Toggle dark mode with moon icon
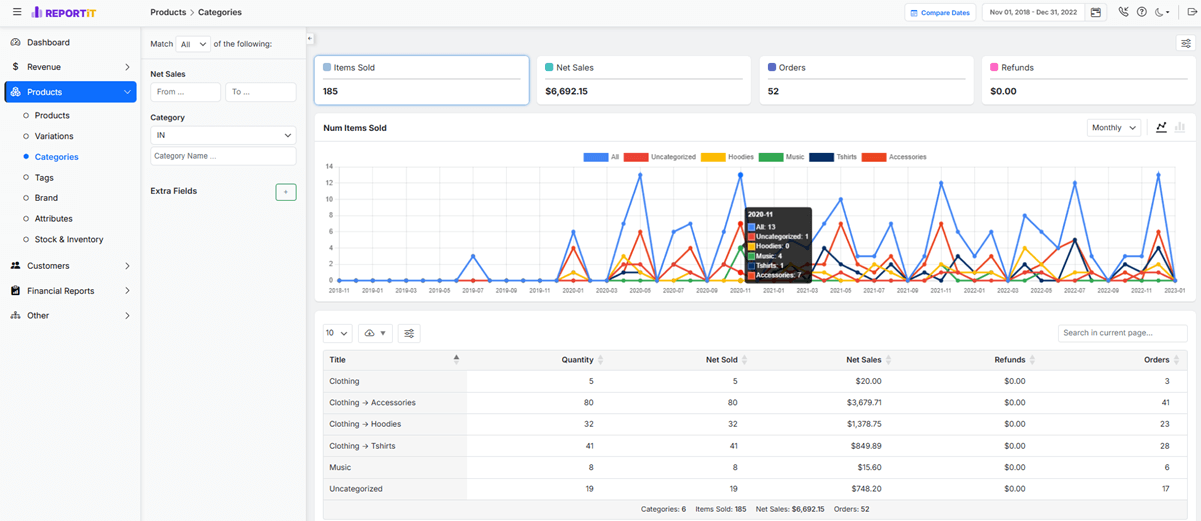Screen dimensions: 1201x521 1162,13
